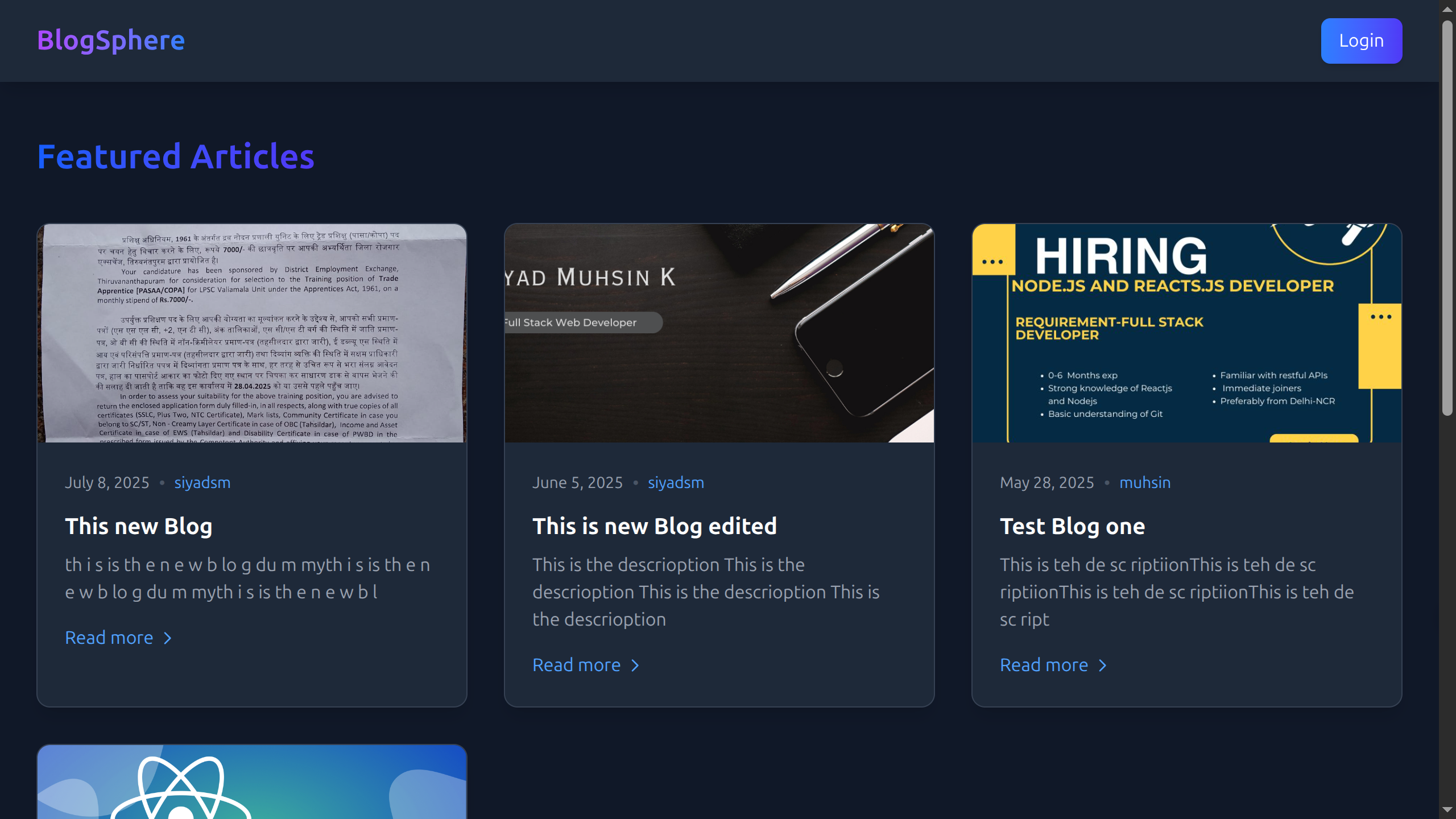Visit author siyadsm on July 8 post

202,482
